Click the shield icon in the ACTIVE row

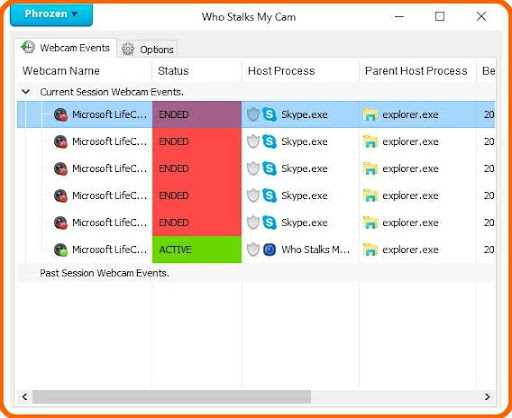(x=253, y=249)
